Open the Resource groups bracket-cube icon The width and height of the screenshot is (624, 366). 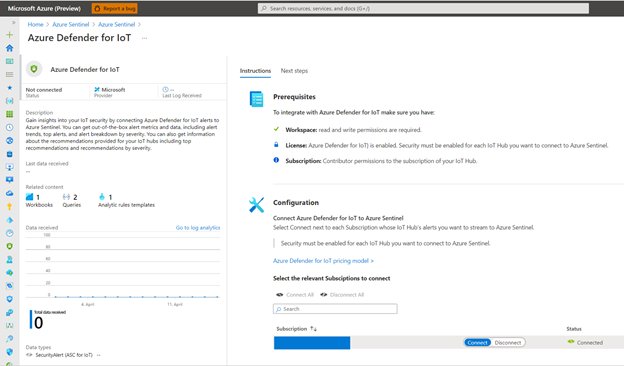(10, 101)
